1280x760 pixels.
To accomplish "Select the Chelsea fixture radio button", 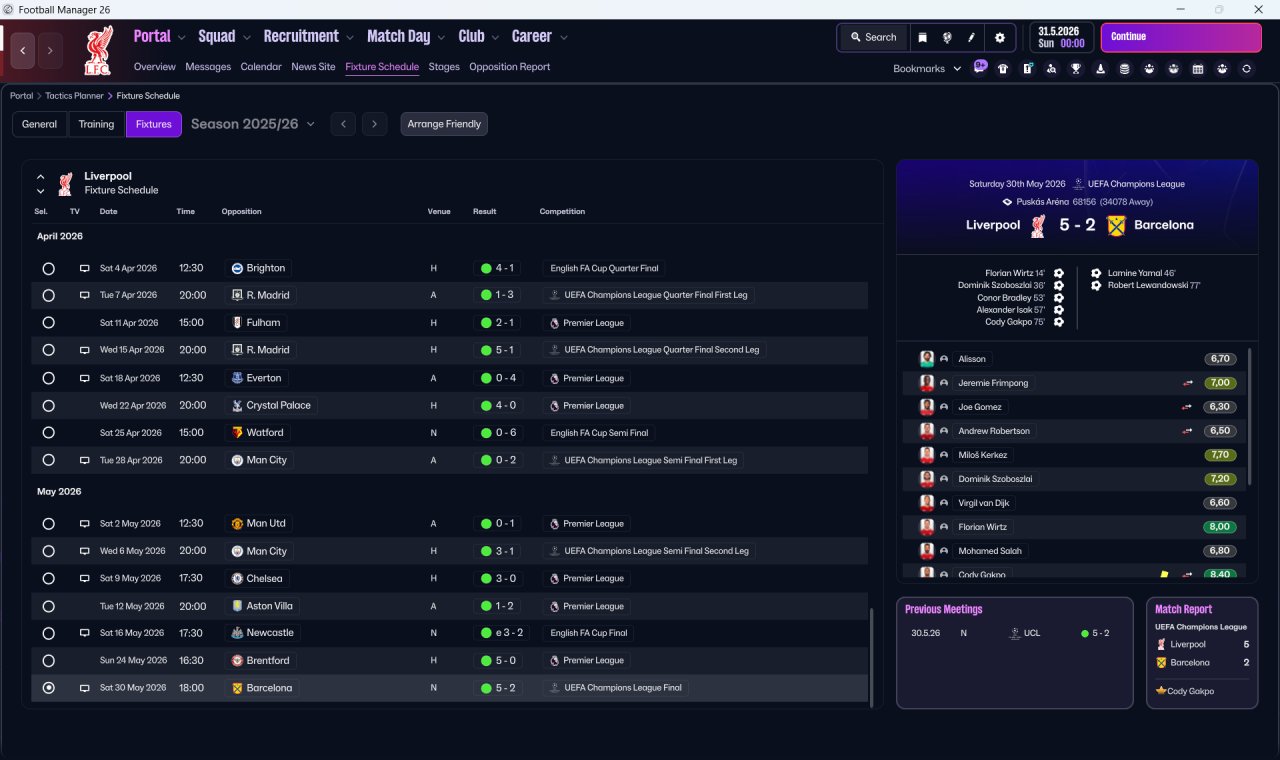I will coord(48,578).
